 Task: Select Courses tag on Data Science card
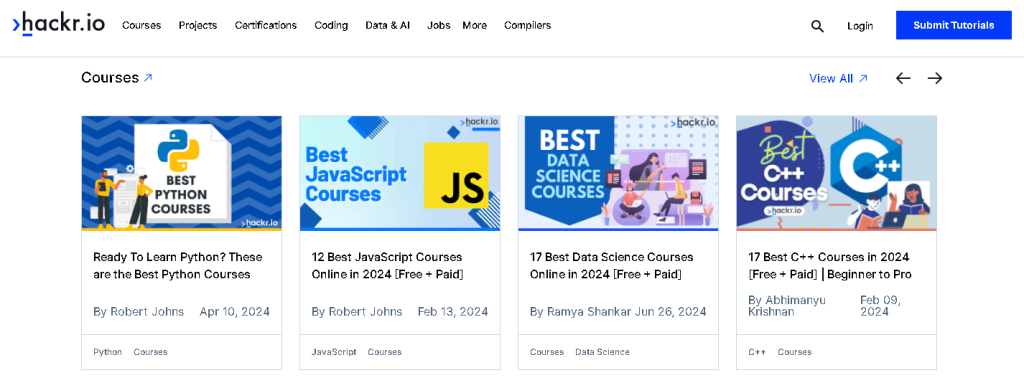click(547, 352)
